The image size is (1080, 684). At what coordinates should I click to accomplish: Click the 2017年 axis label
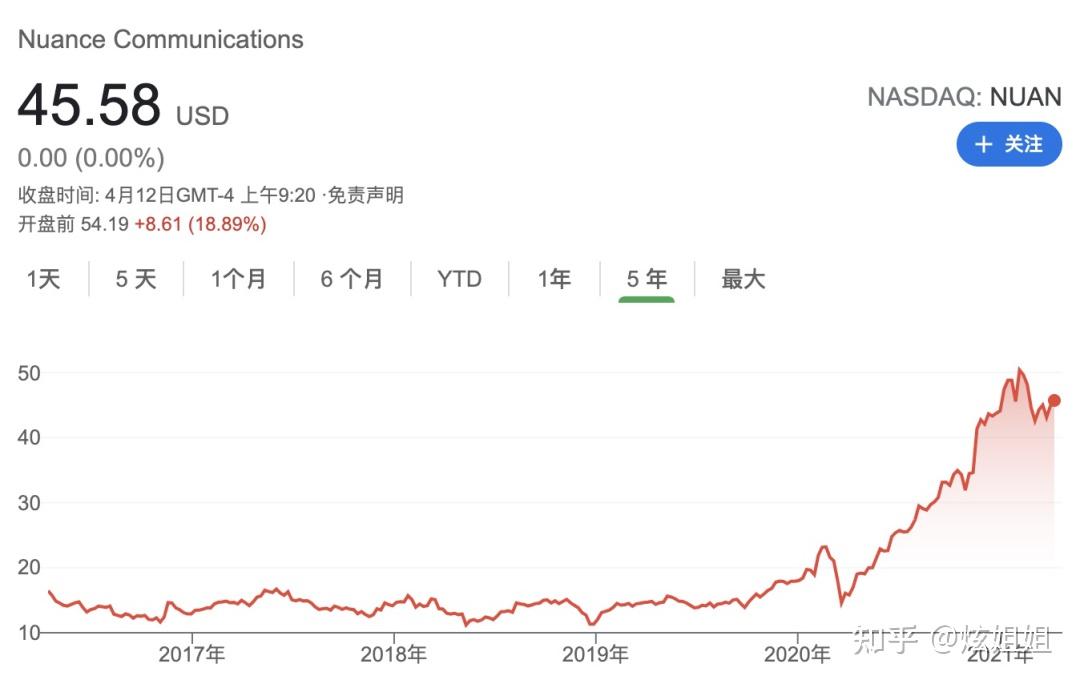pyautogui.click(x=191, y=654)
